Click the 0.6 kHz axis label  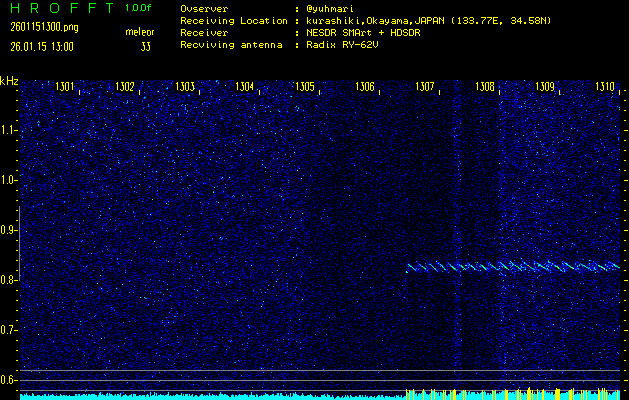click(x=8, y=380)
